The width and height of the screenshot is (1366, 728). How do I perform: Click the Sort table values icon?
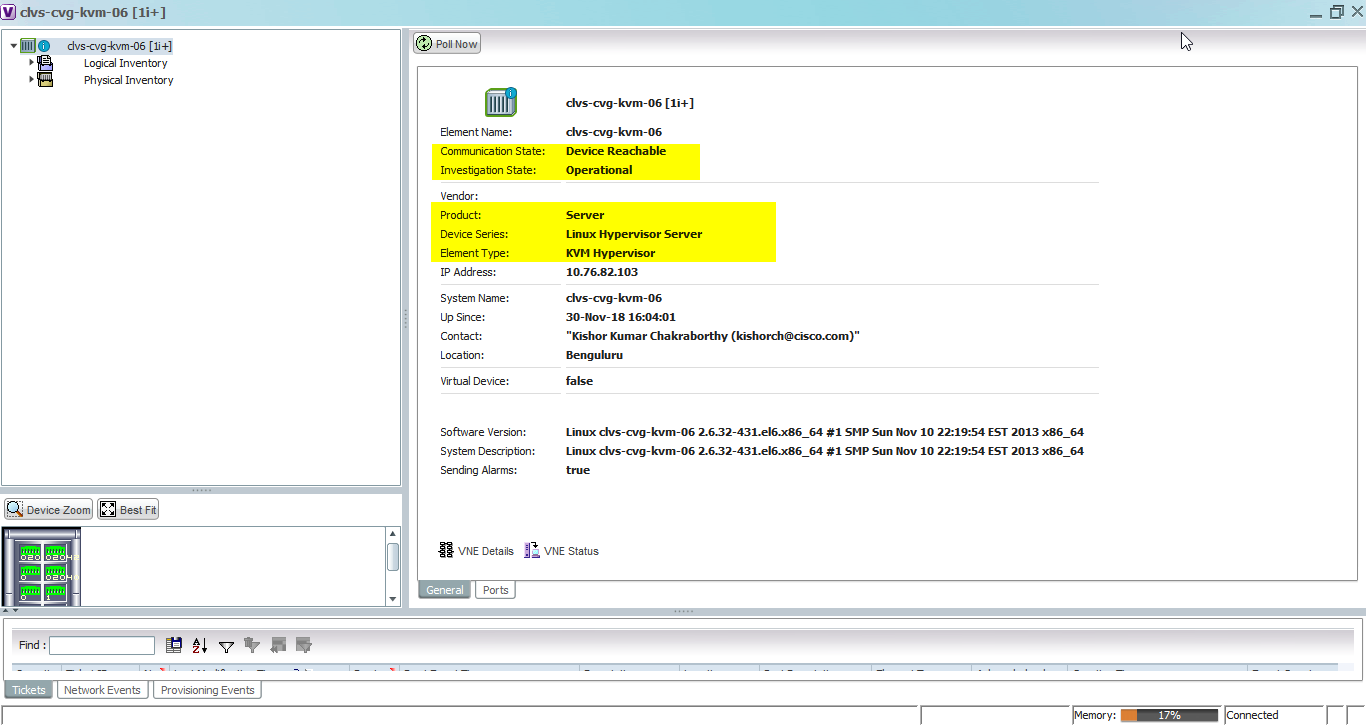199,645
